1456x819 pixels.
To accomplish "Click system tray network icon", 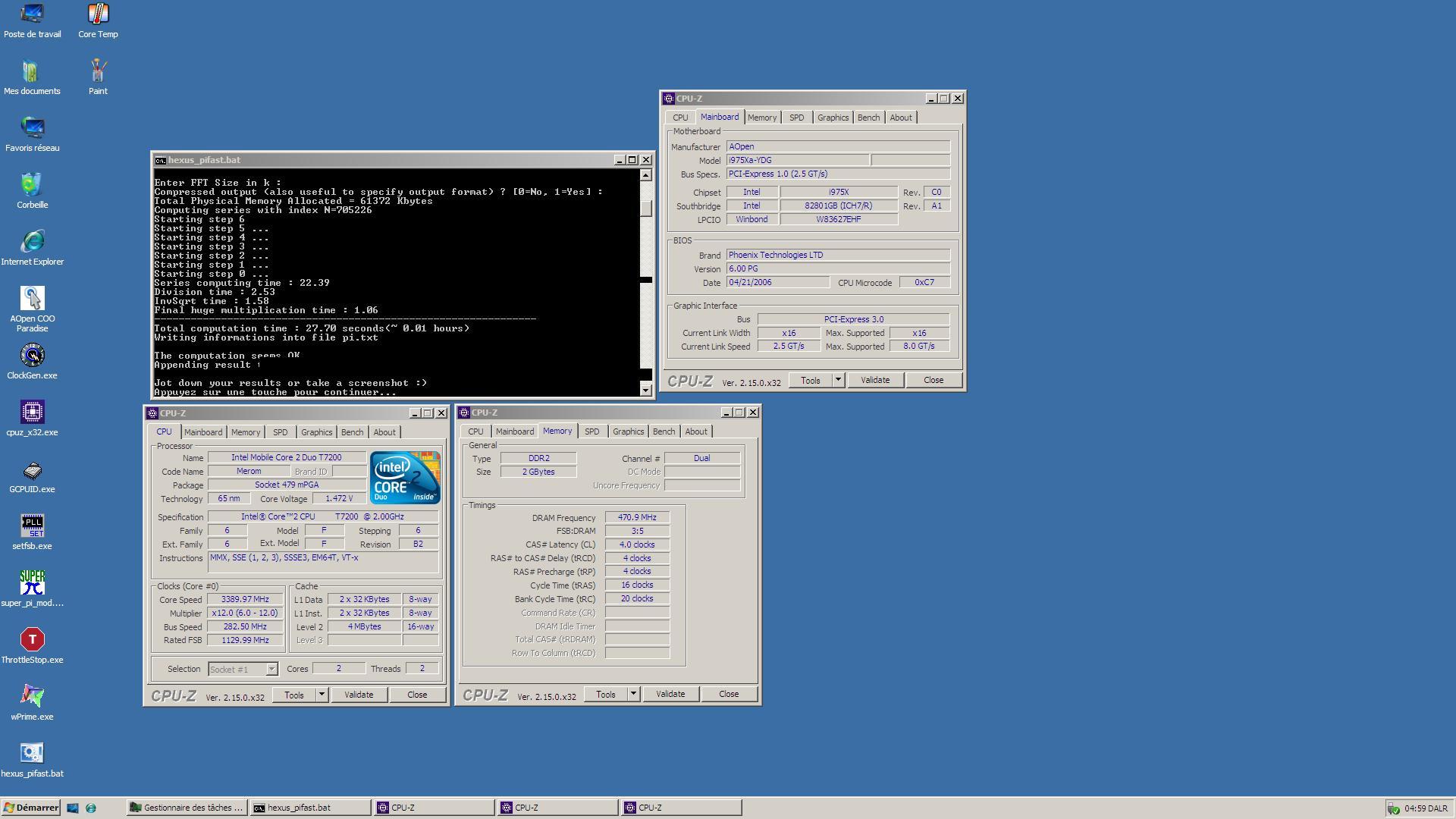I will coord(1394,808).
